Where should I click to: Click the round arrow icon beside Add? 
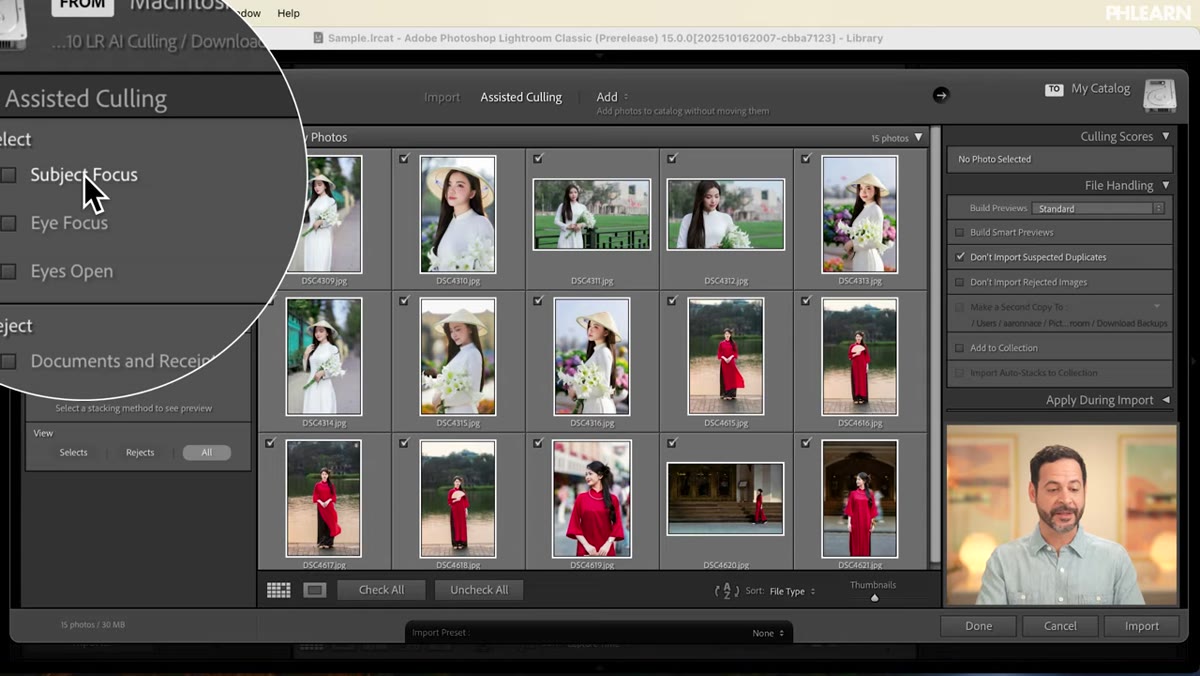(x=940, y=95)
